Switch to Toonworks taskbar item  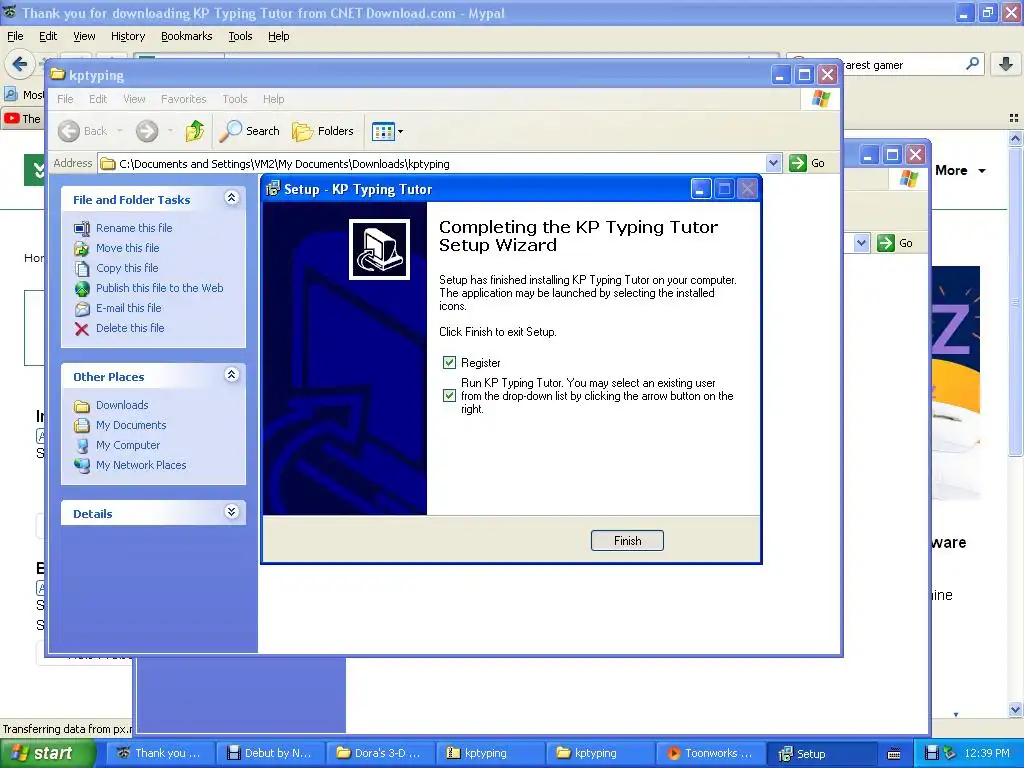710,753
